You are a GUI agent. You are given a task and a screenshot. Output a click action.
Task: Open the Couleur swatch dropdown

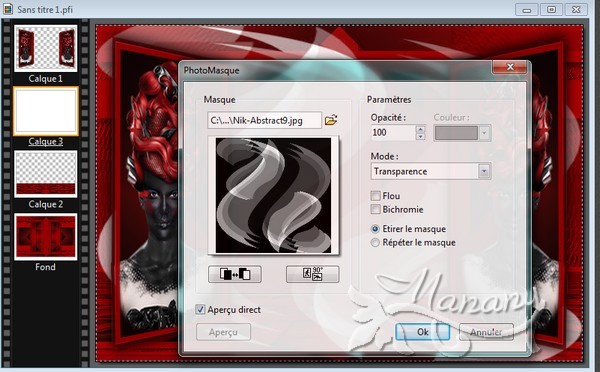coord(484,133)
